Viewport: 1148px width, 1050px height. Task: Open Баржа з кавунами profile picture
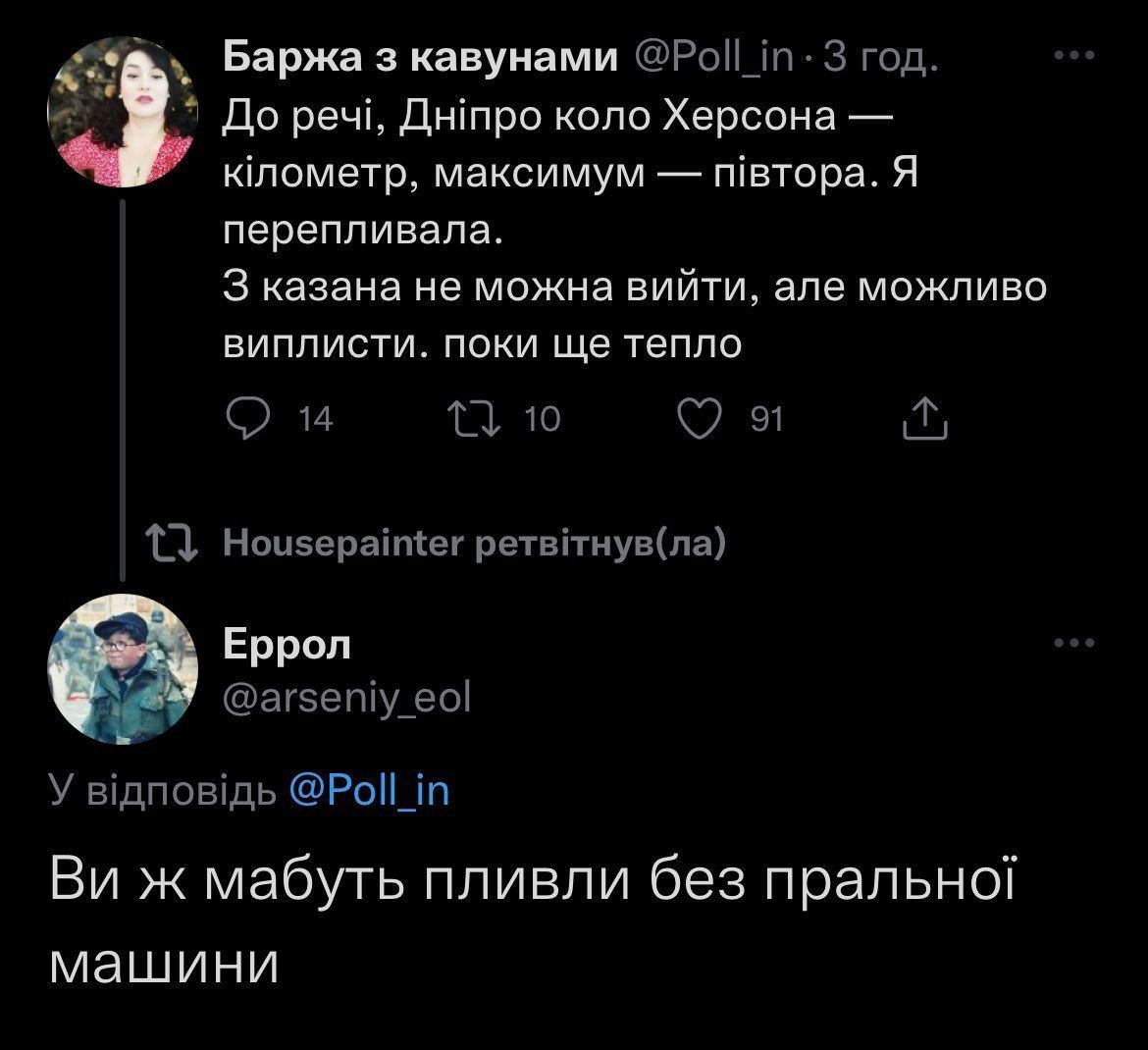pyautogui.click(x=123, y=113)
